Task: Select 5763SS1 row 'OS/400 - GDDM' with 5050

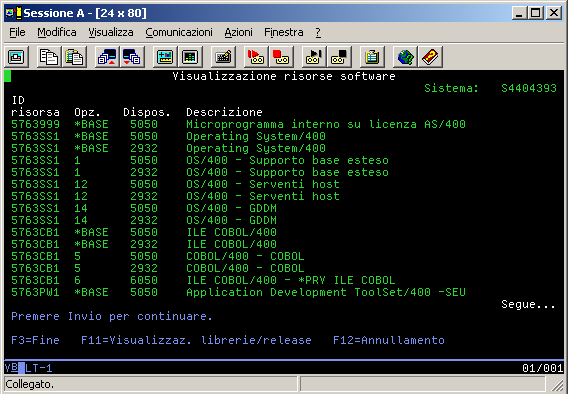Action: 144,208
